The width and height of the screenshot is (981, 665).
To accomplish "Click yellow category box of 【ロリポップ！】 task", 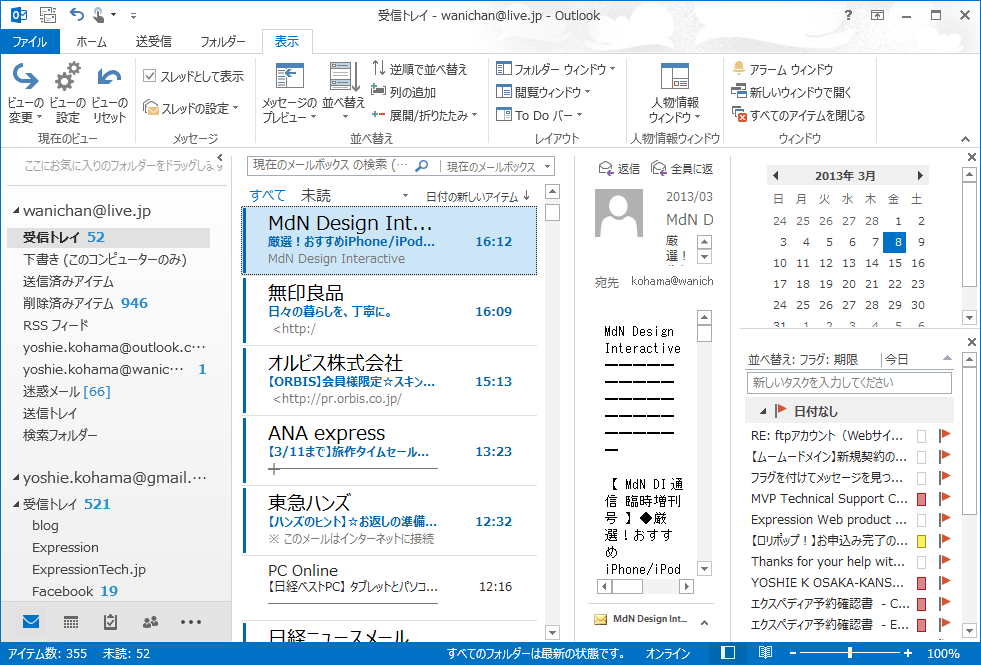I will (922, 541).
